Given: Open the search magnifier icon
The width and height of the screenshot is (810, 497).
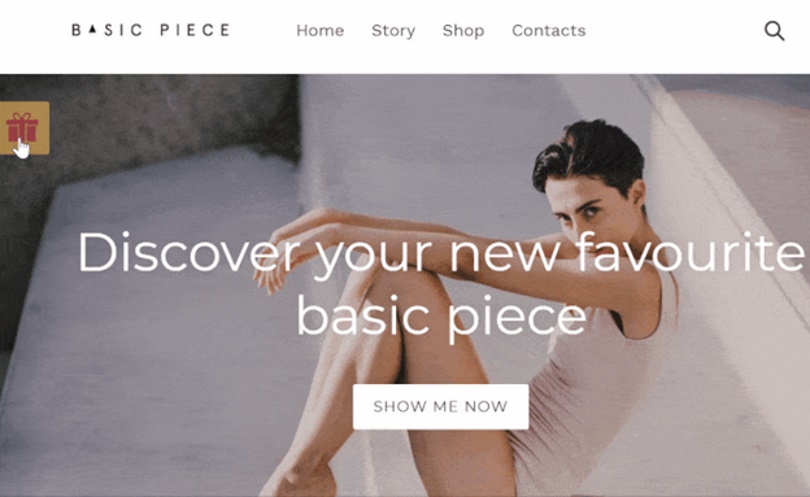Looking at the screenshot, I should 774,31.
